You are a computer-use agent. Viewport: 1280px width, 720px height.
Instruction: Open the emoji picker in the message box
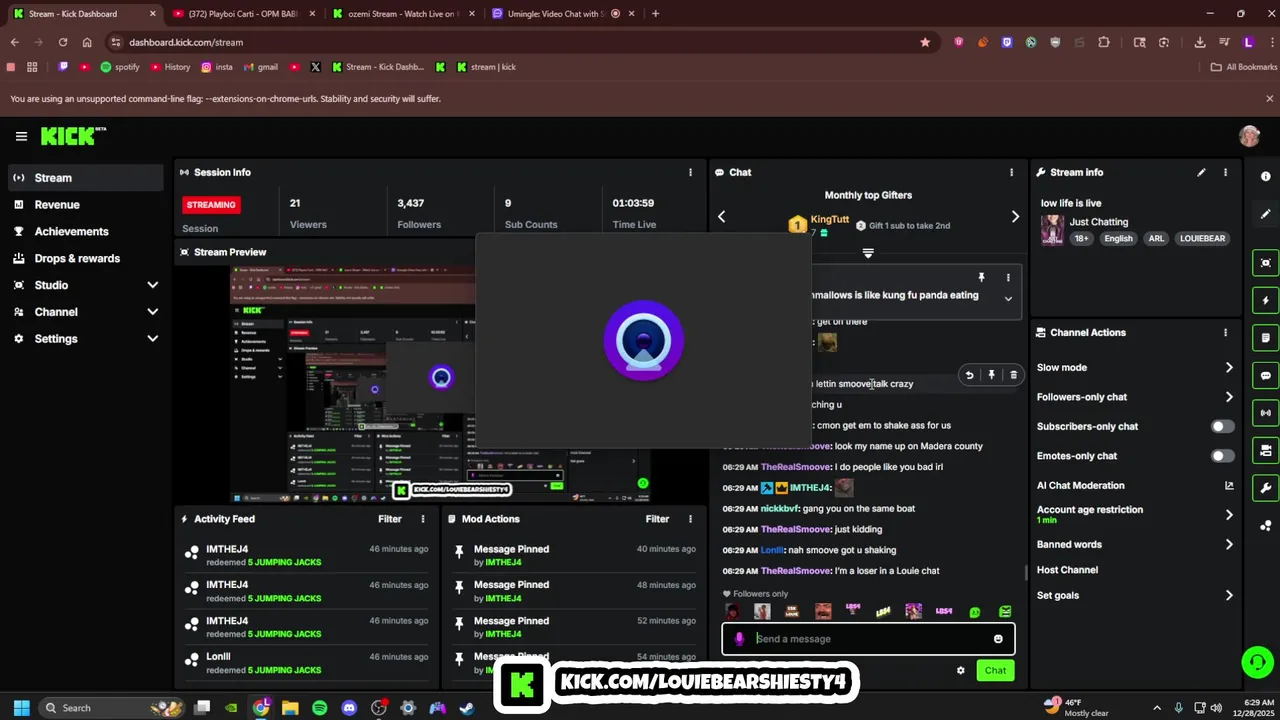pos(998,639)
